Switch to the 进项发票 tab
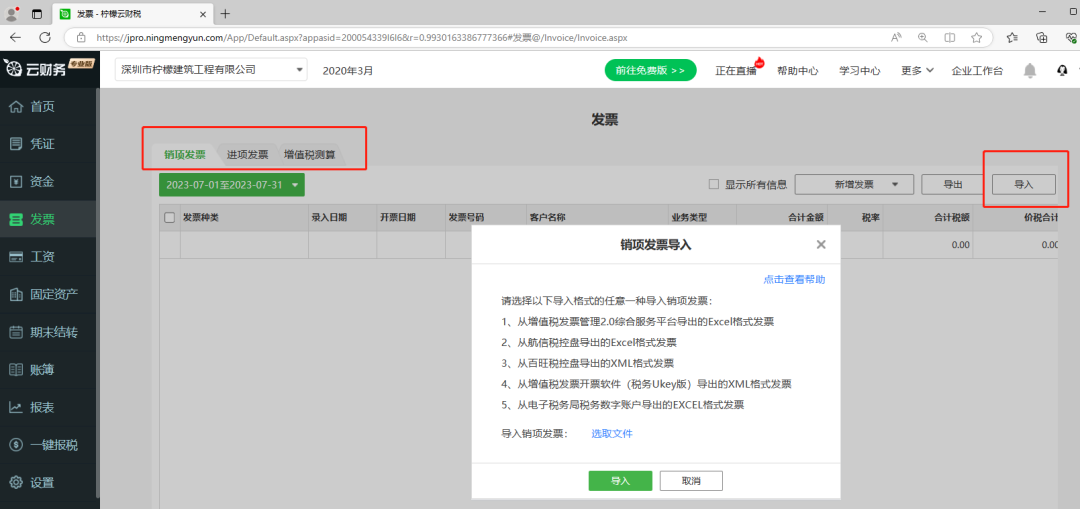 [x=247, y=154]
